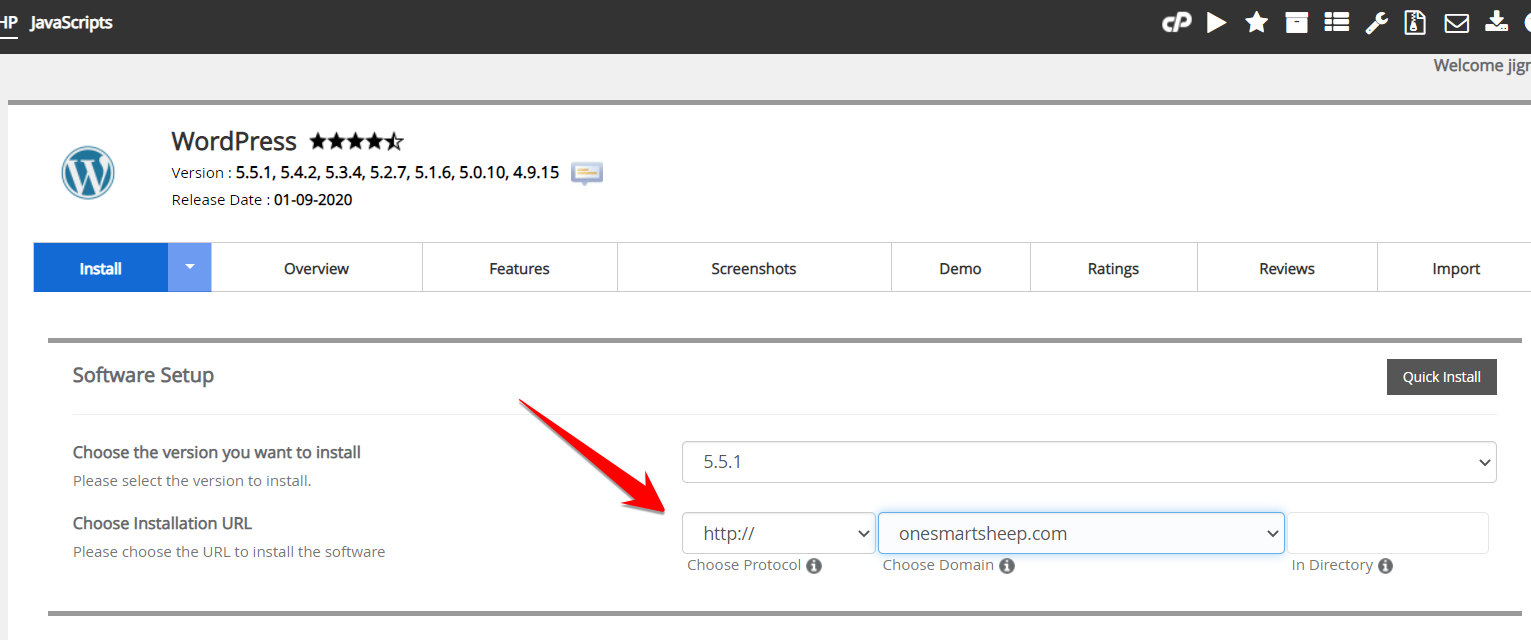Open the JavaScripts menu
1531x640 pixels.
[71, 22]
